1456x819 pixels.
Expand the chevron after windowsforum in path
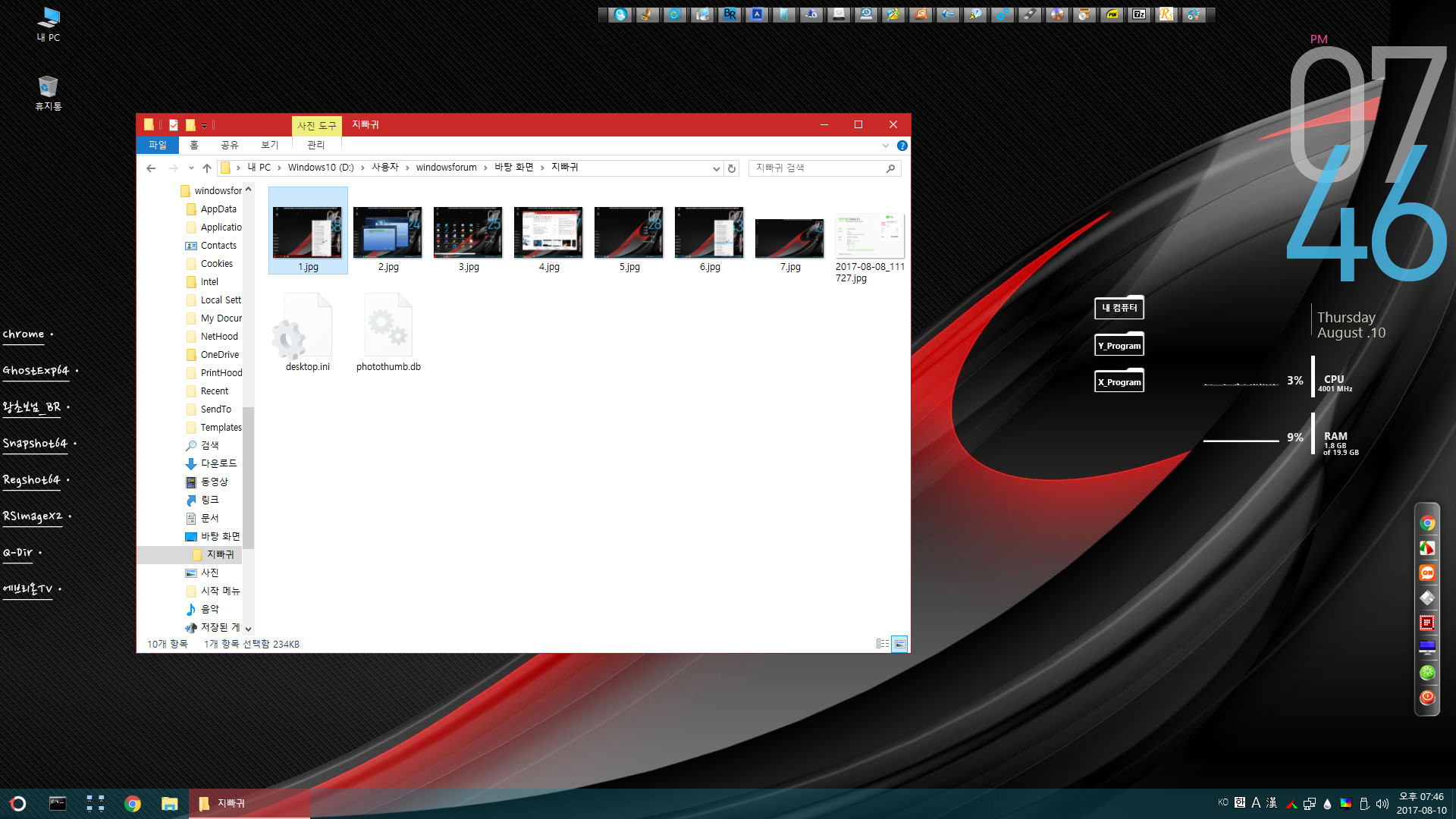(x=485, y=168)
